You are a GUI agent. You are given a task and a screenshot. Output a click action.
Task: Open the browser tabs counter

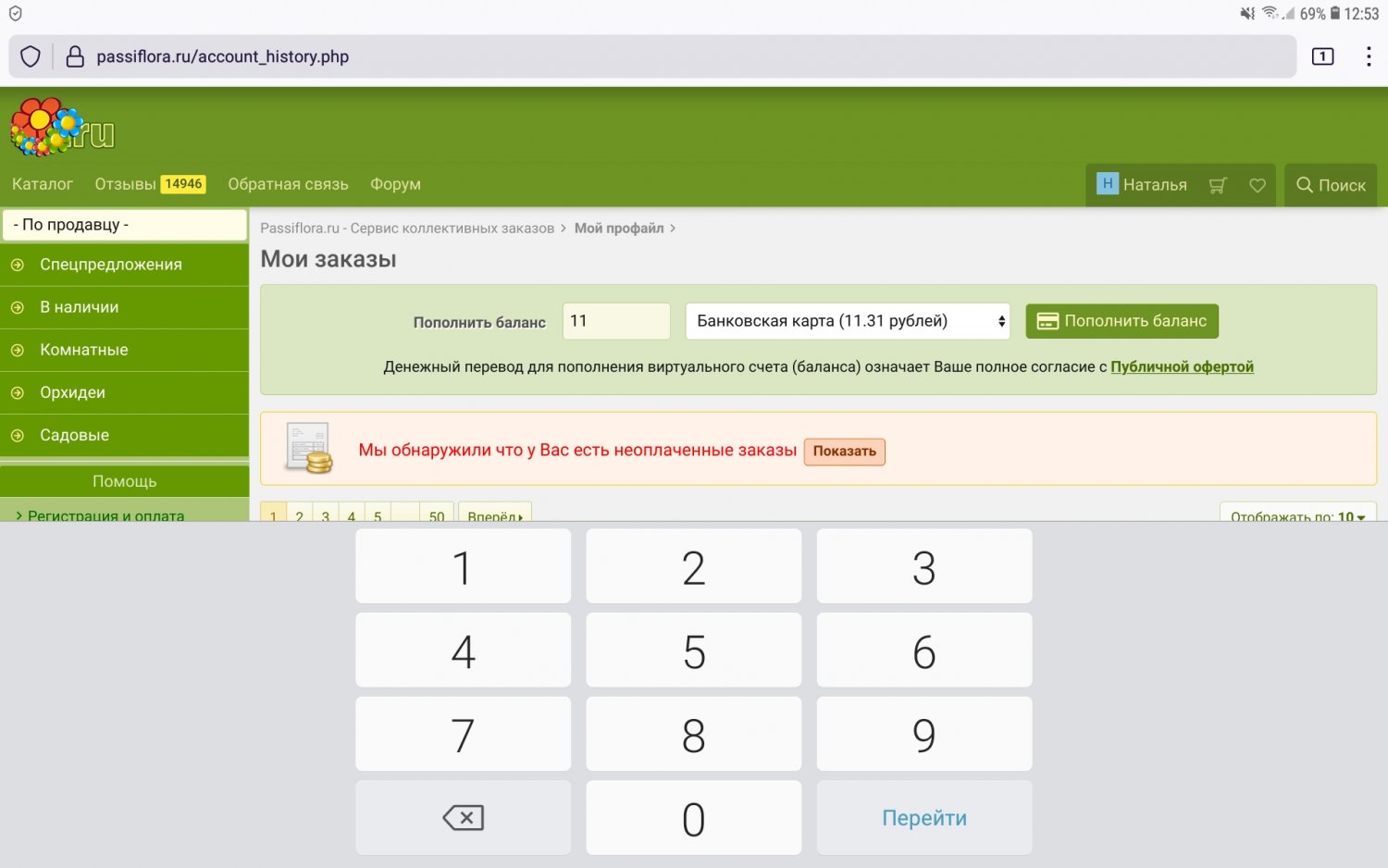coord(1322,56)
